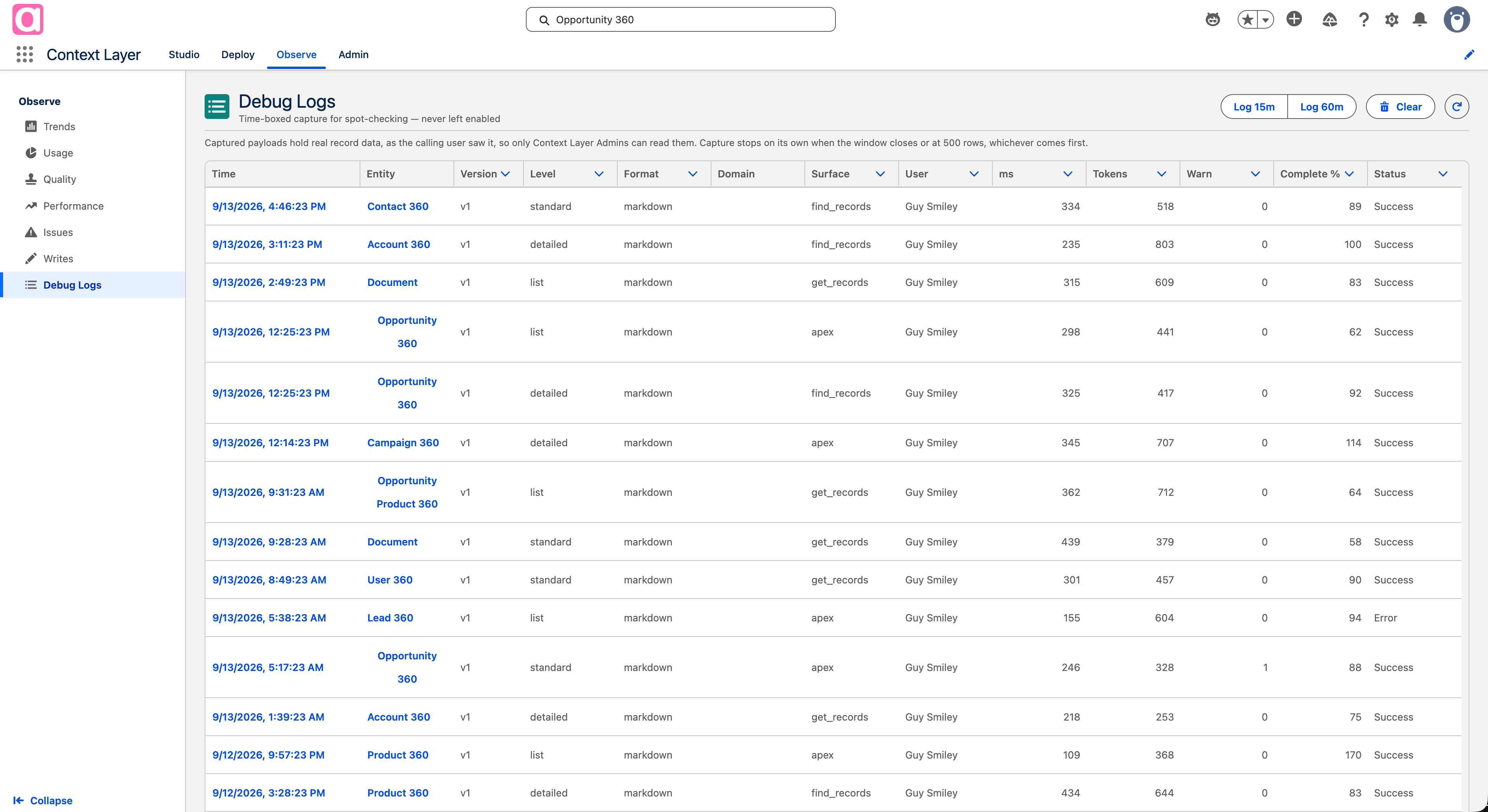Click the Time column header

(x=282, y=174)
